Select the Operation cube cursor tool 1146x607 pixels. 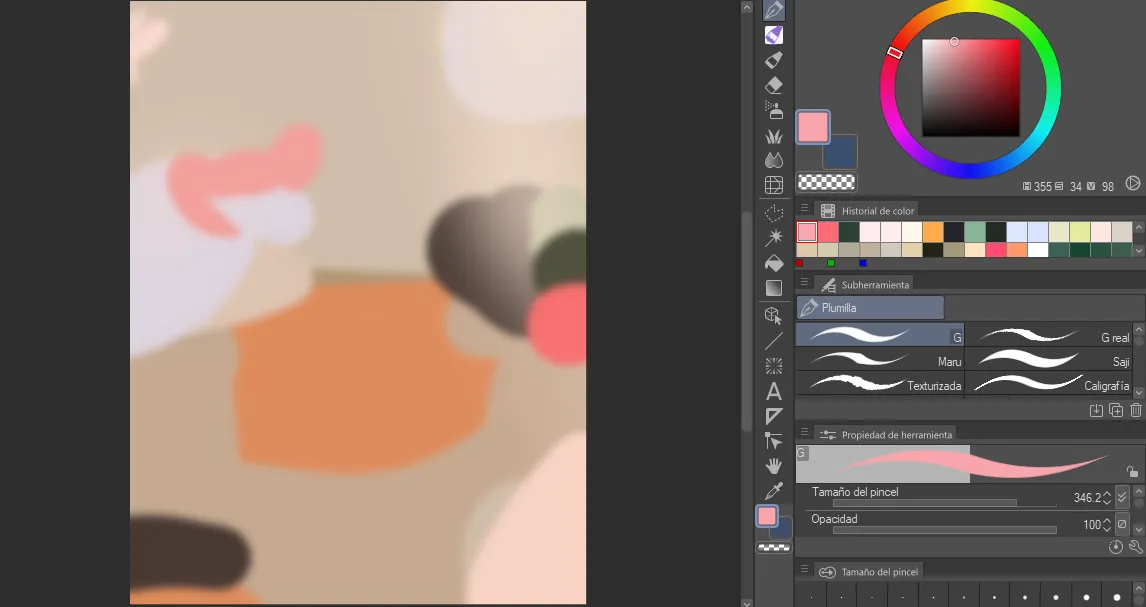[773, 316]
